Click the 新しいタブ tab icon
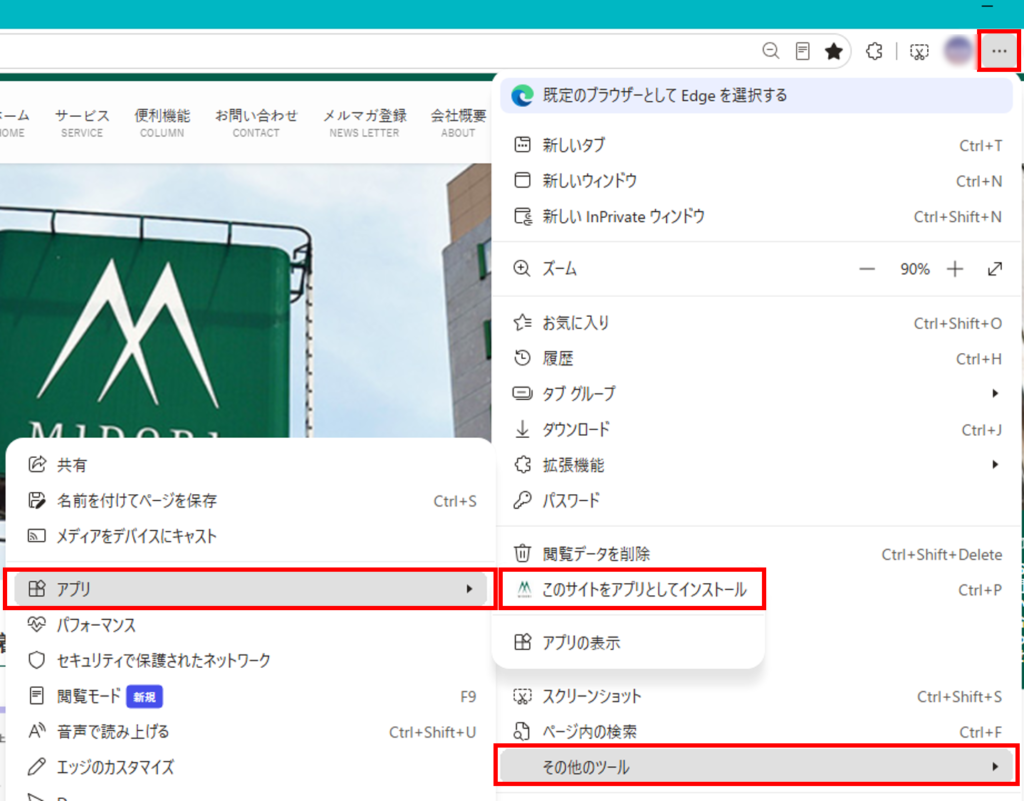 pos(522,145)
